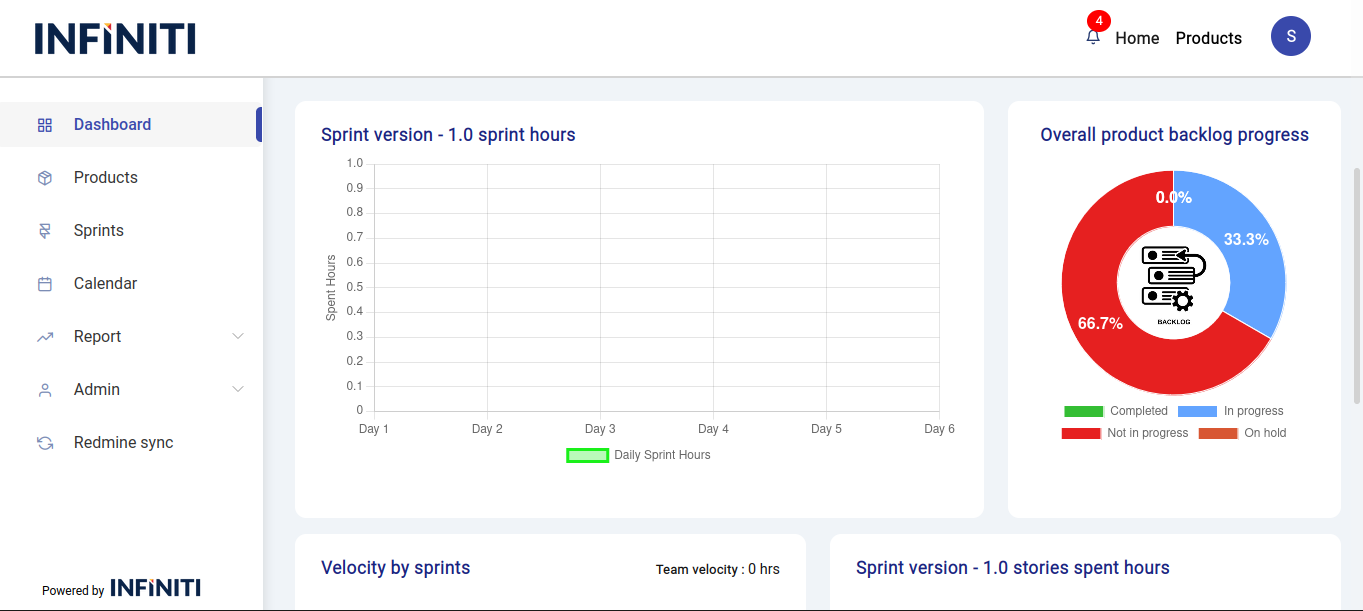Open Home in the top navigation
This screenshot has height=611, width=1363.
(1137, 38)
